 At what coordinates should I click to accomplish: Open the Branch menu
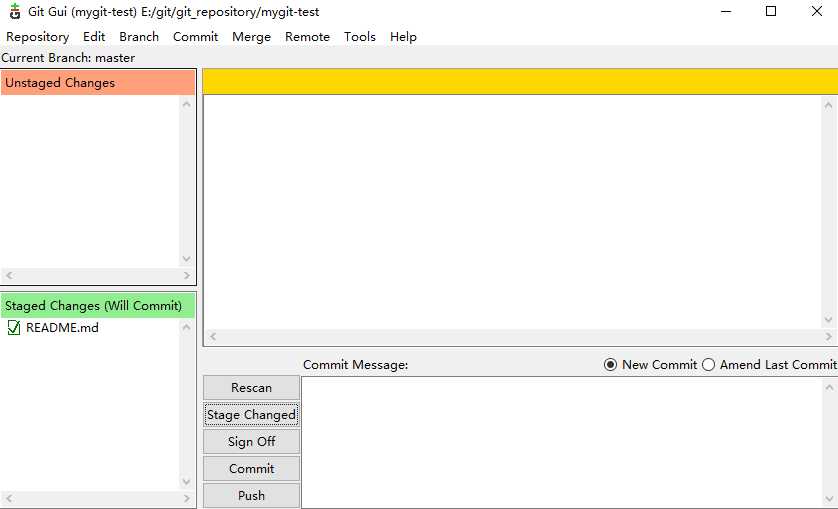click(x=139, y=37)
